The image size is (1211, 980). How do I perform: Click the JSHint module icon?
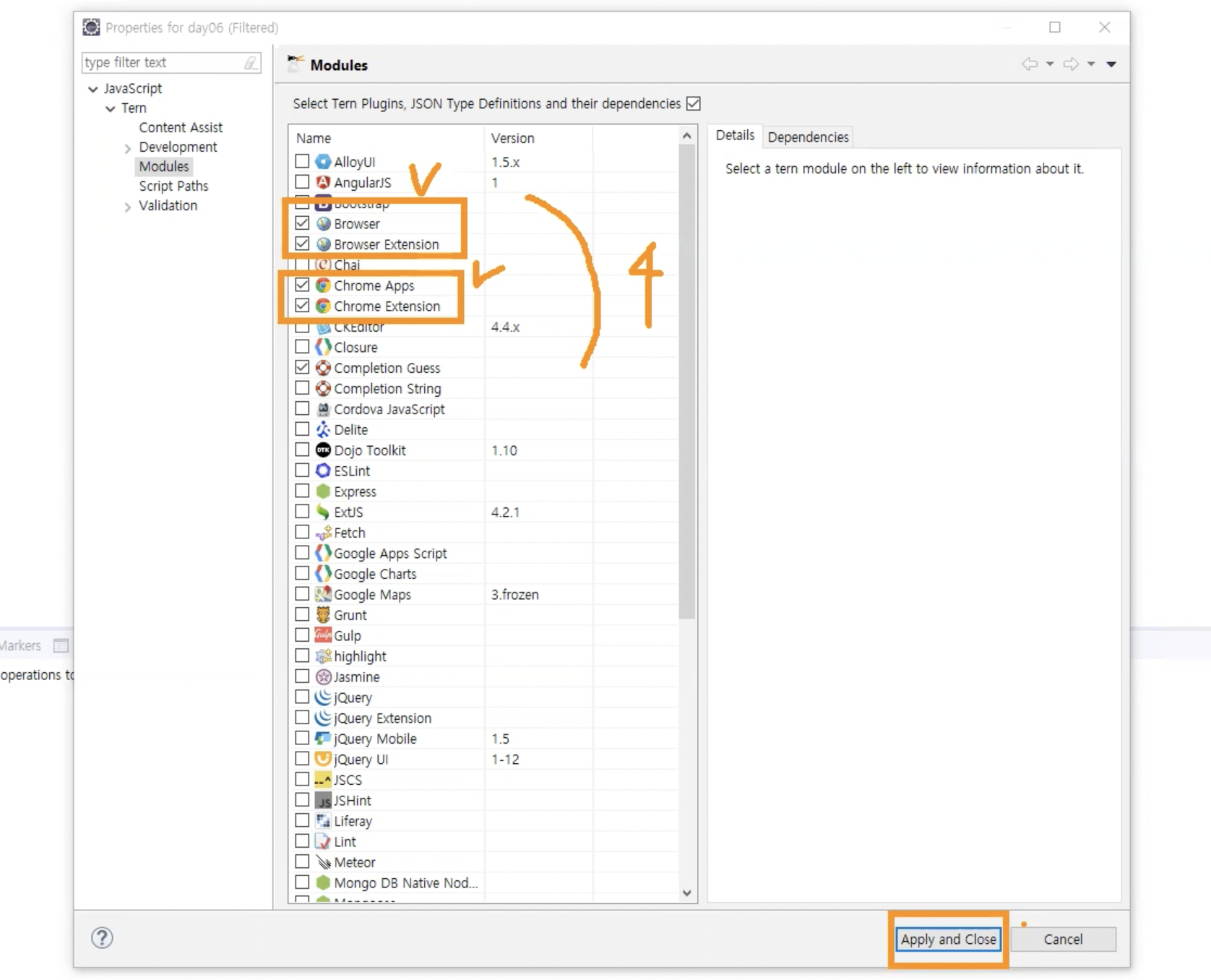(323, 800)
